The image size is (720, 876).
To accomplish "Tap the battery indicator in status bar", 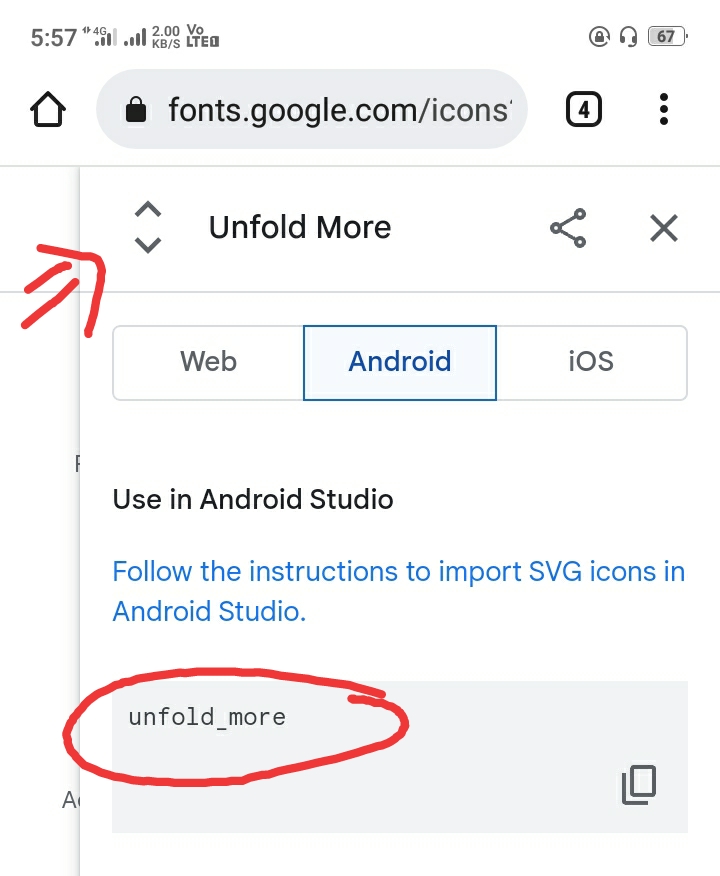I will 666,37.
